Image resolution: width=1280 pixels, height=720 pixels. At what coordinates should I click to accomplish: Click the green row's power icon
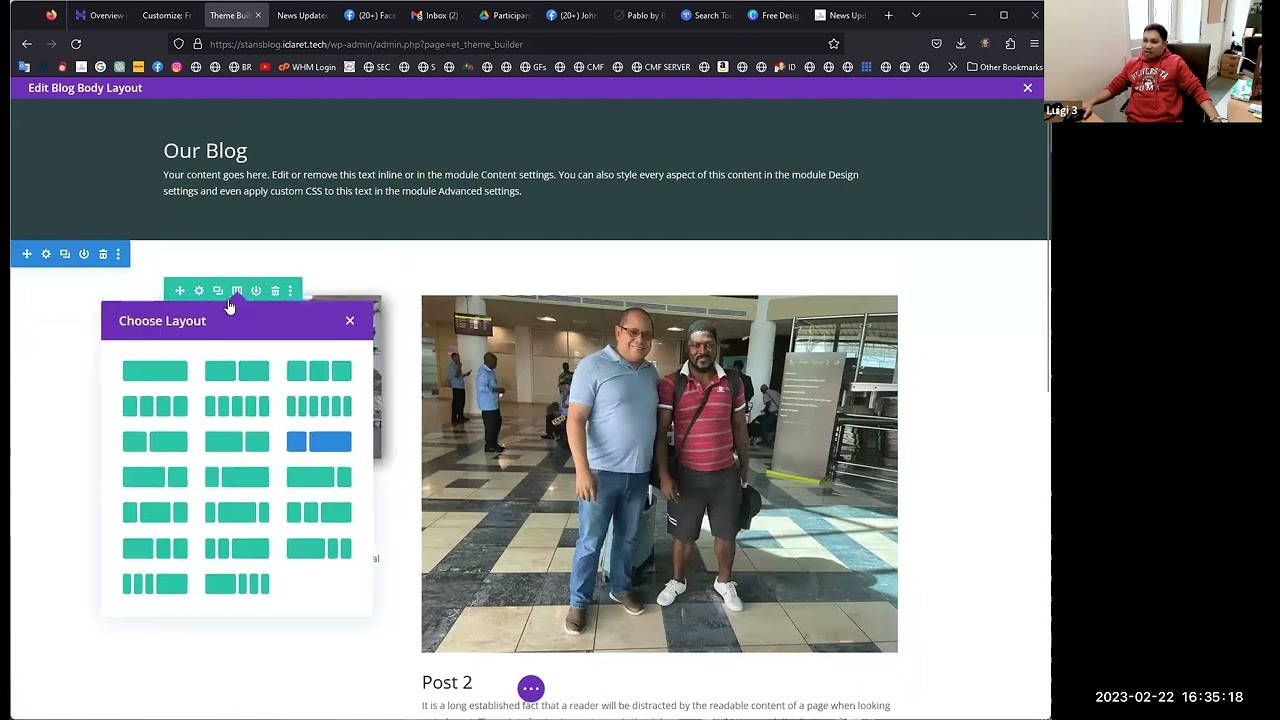click(x=256, y=291)
